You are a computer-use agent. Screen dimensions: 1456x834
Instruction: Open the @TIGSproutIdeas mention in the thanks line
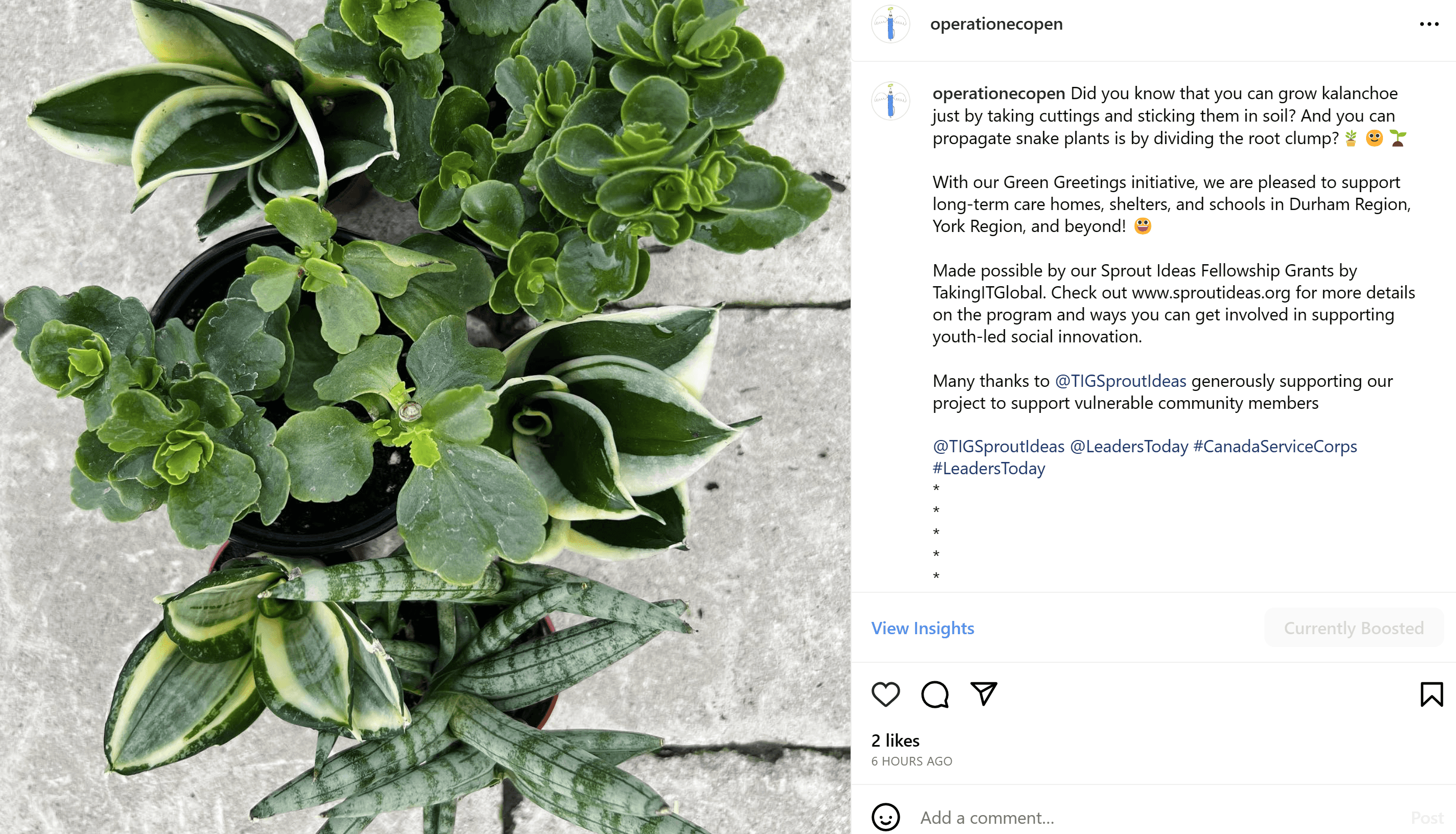tap(1120, 380)
